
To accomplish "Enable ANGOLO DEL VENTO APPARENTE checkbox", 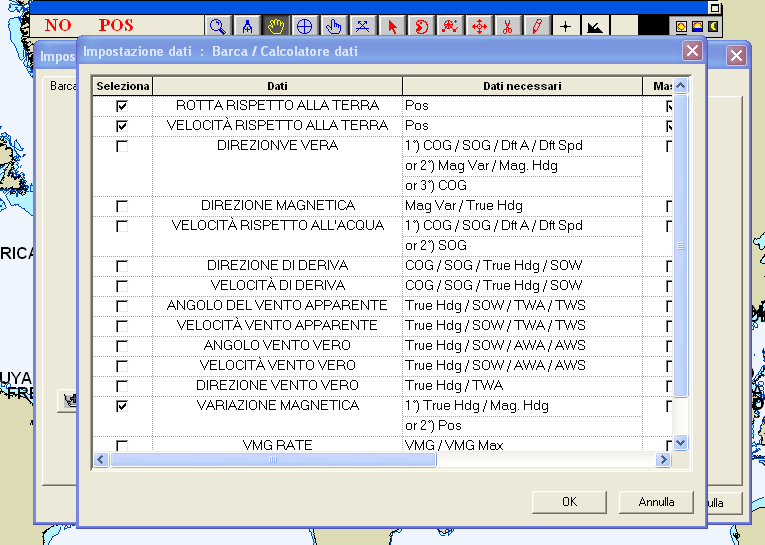I will pos(122,306).
